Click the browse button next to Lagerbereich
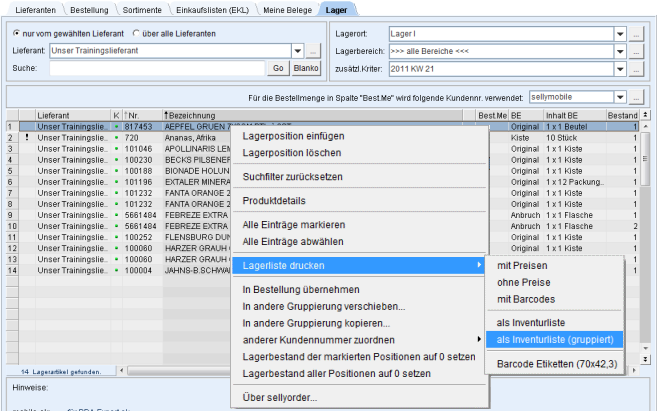Screen dimensions: 658x411 point(636,50)
